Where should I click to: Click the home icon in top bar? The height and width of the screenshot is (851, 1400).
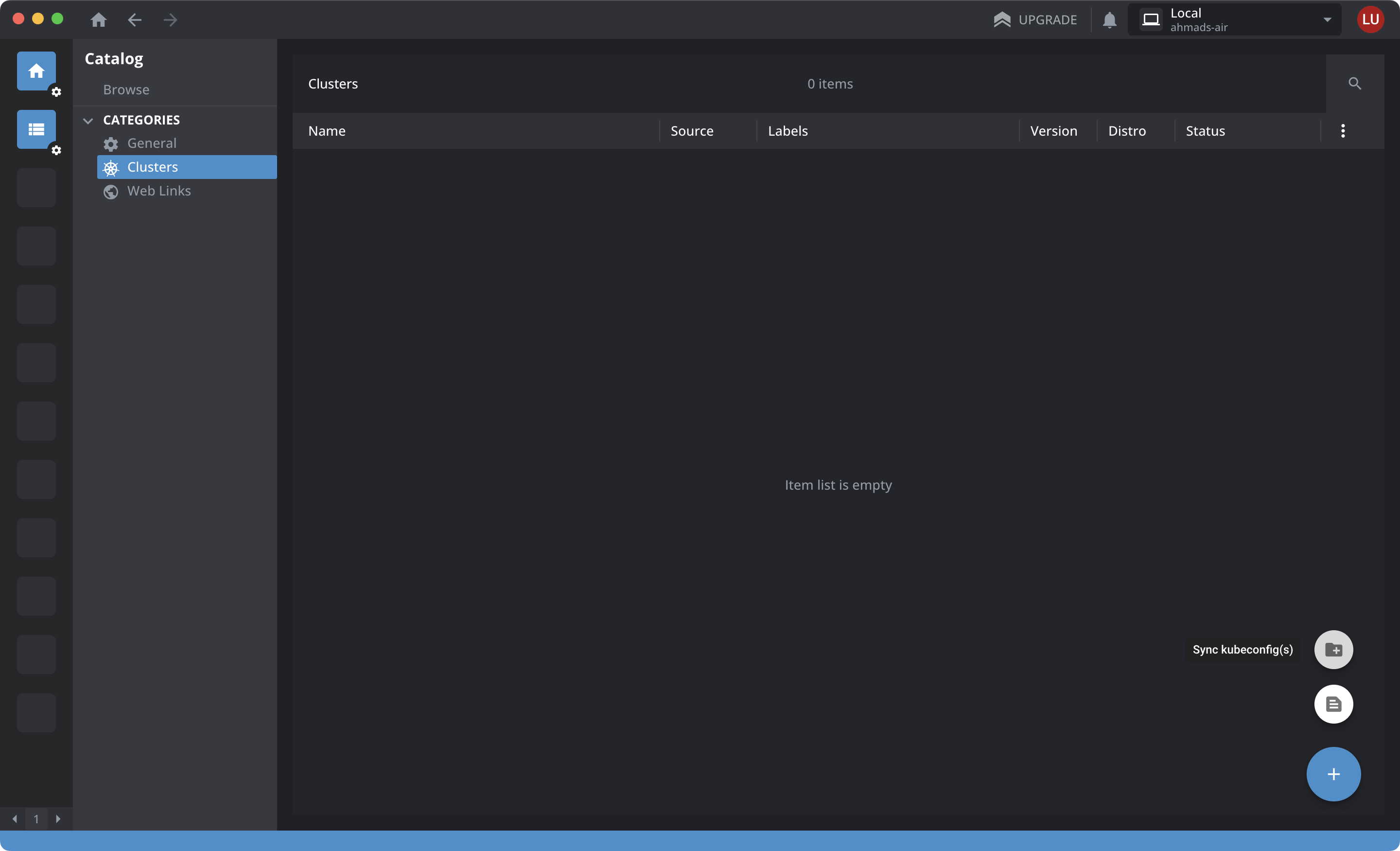(98, 20)
